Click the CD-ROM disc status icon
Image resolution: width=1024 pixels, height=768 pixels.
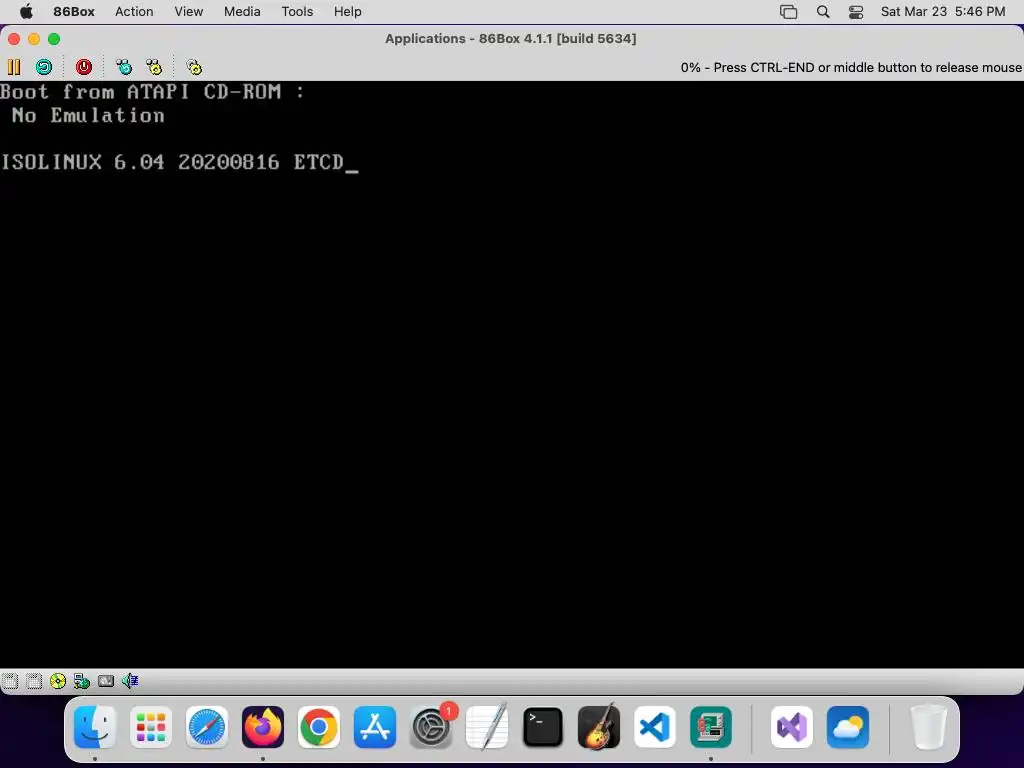[58, 681]
